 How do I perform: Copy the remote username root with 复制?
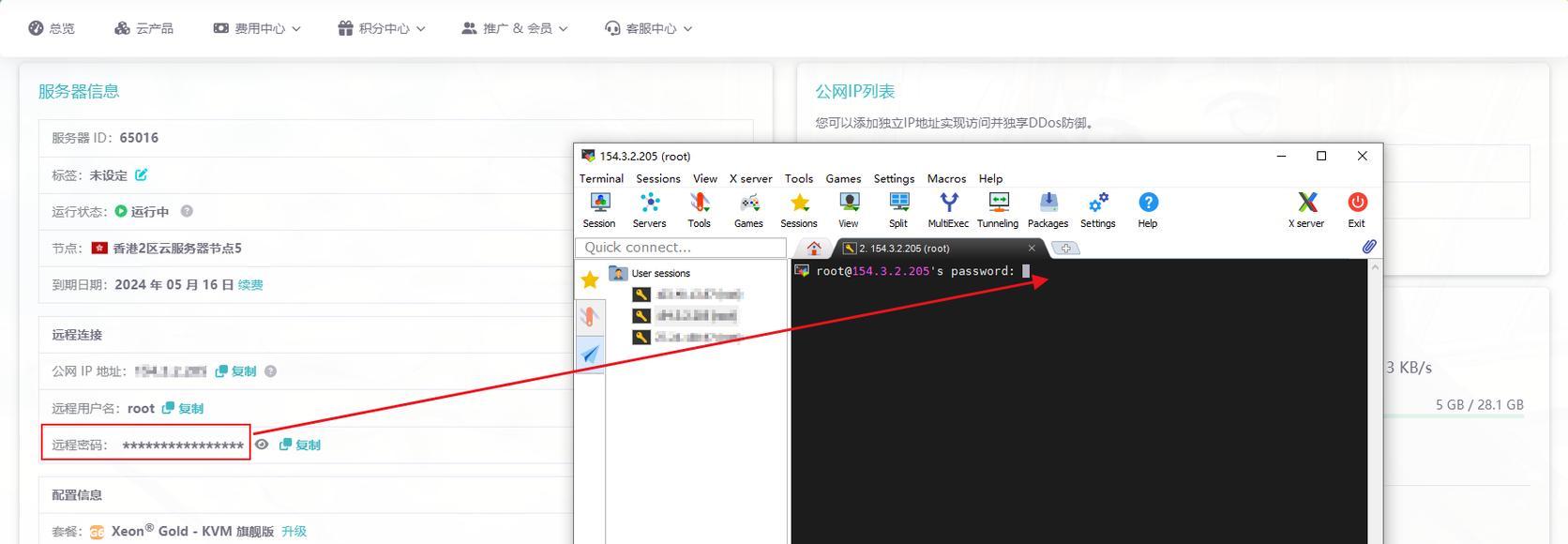[183, 408]
